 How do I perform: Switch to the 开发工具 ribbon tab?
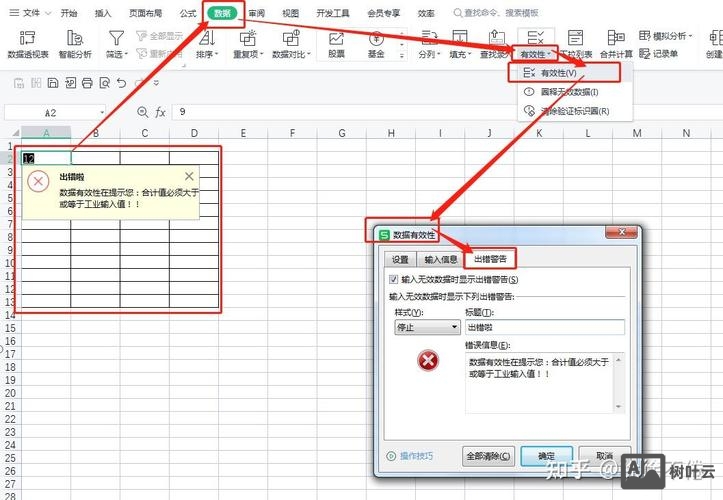[x=333, y=13]
